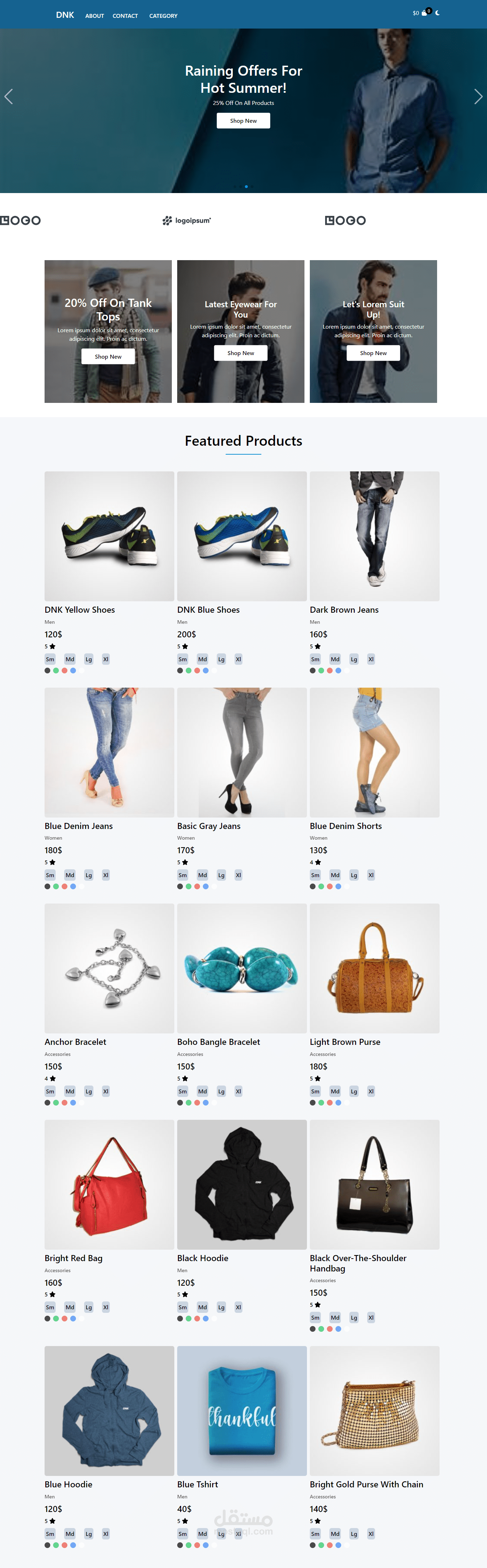The width and height of the screenshot is (487, 1568).
Task: Open the Light Brown Purse product image
Action: point(375,968)
